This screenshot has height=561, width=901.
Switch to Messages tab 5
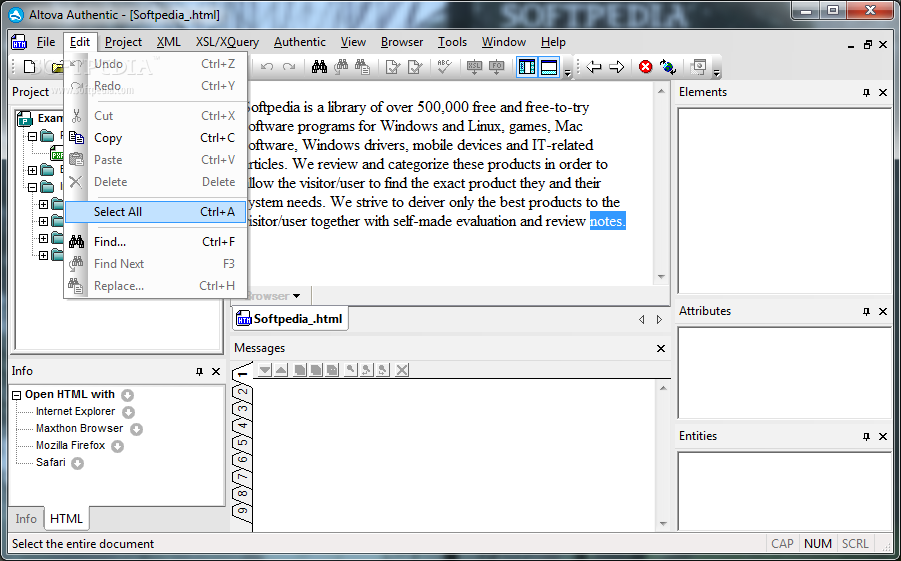tap(243, 442)
